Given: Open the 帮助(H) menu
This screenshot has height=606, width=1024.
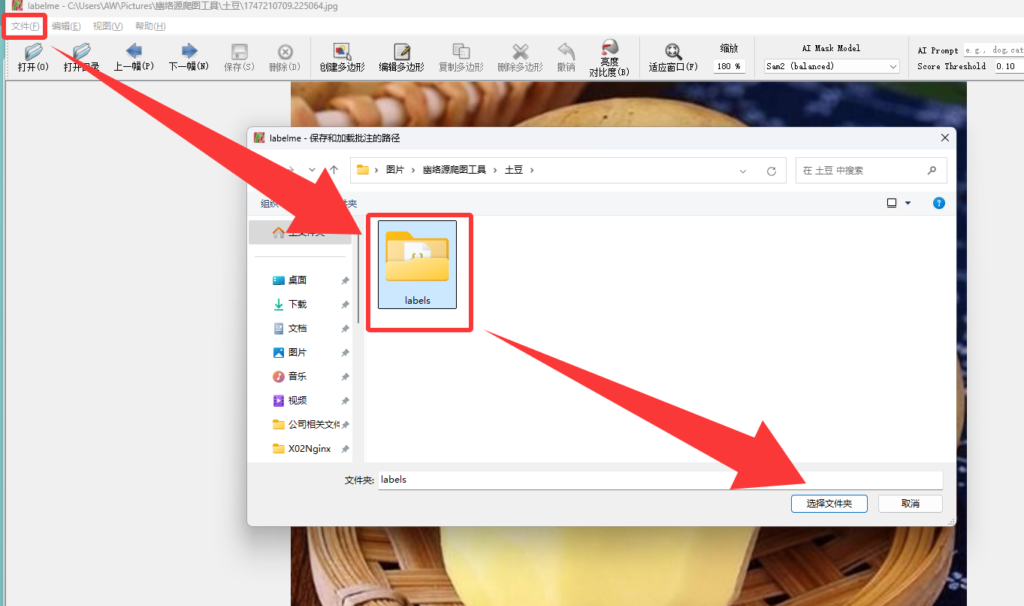Looking at the screenshot, I should (150, 26).
